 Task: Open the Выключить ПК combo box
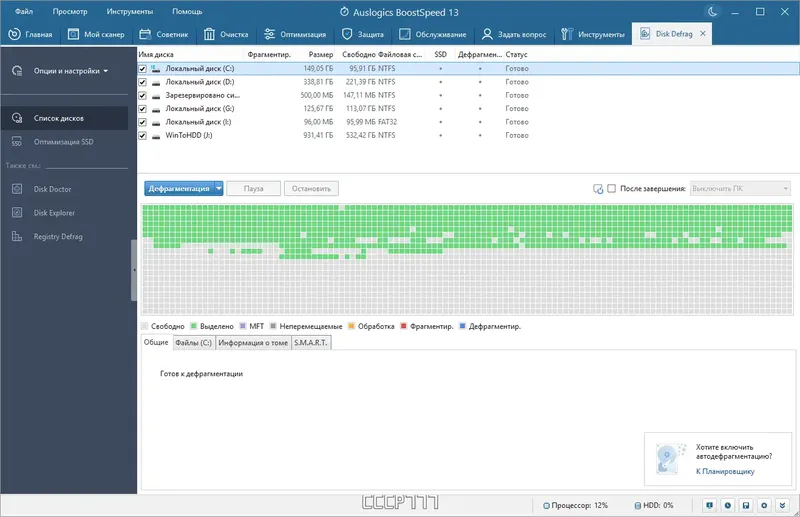(740, 188)
